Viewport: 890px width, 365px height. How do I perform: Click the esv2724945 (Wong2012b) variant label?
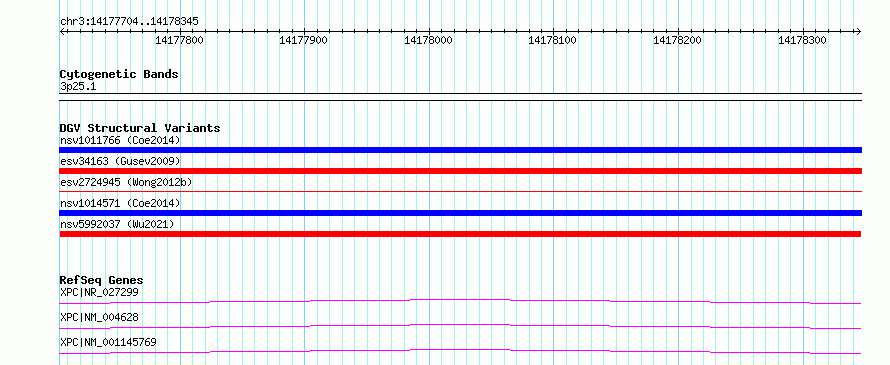coord(126,182)
